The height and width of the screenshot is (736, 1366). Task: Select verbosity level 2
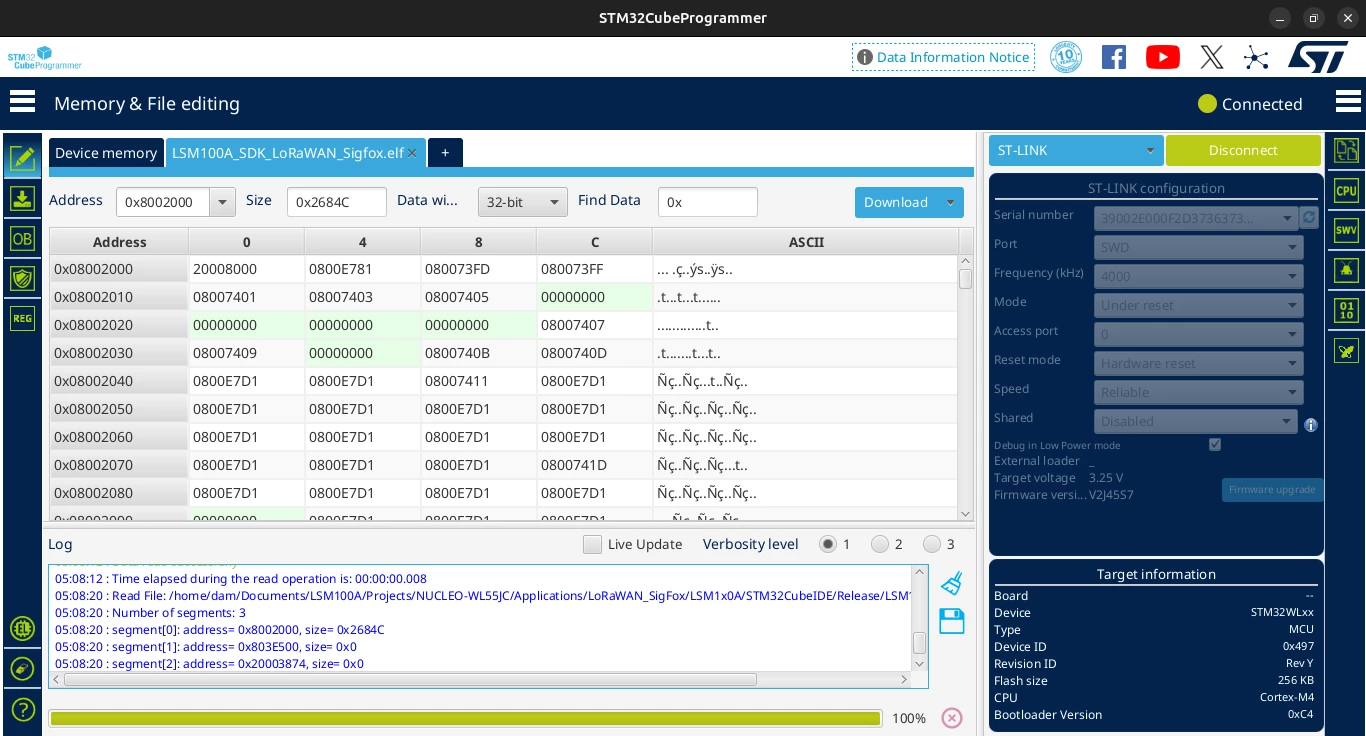[x=880, y=544]
